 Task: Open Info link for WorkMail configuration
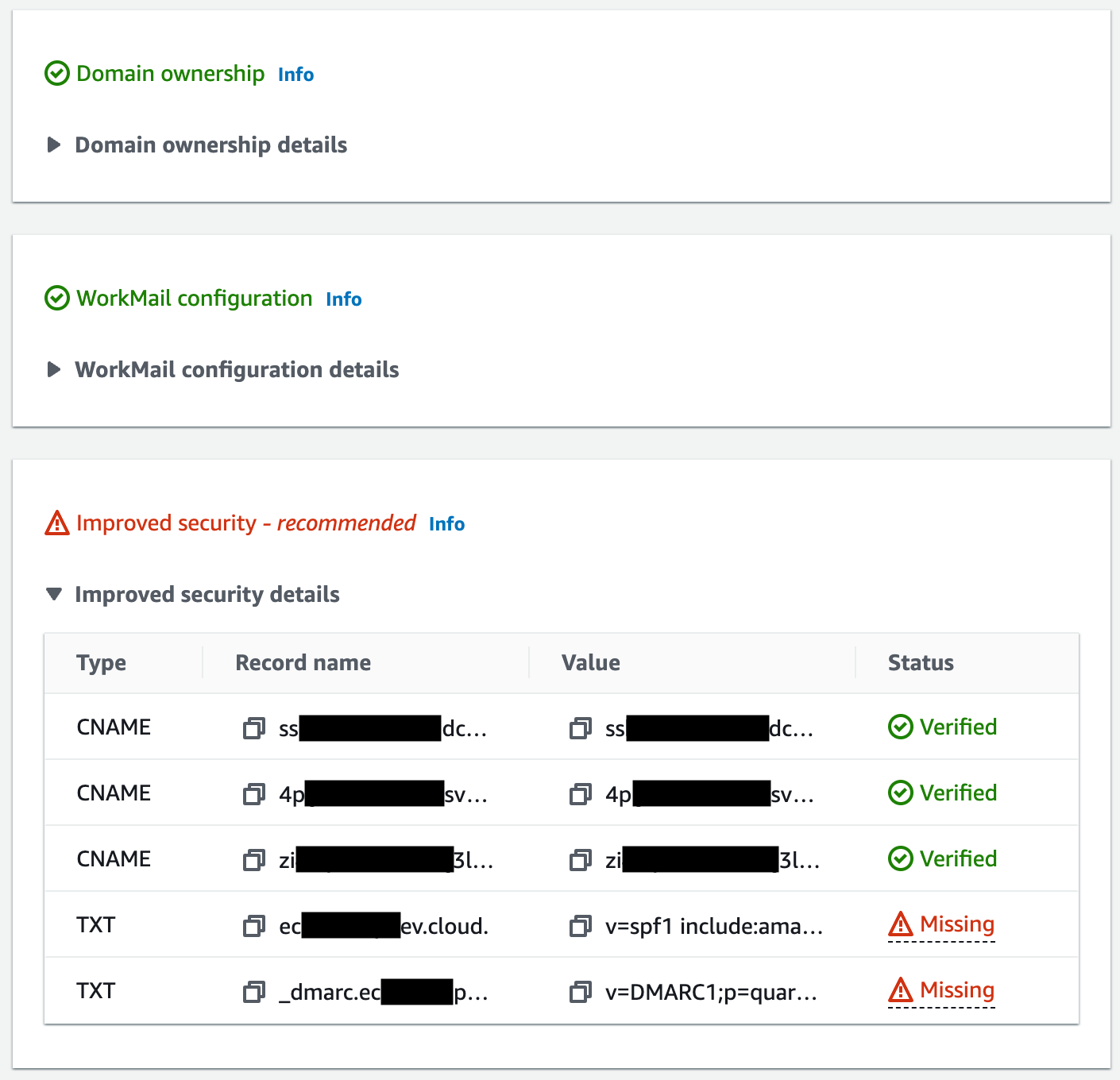pyautogui.click(x=343, y=299)
